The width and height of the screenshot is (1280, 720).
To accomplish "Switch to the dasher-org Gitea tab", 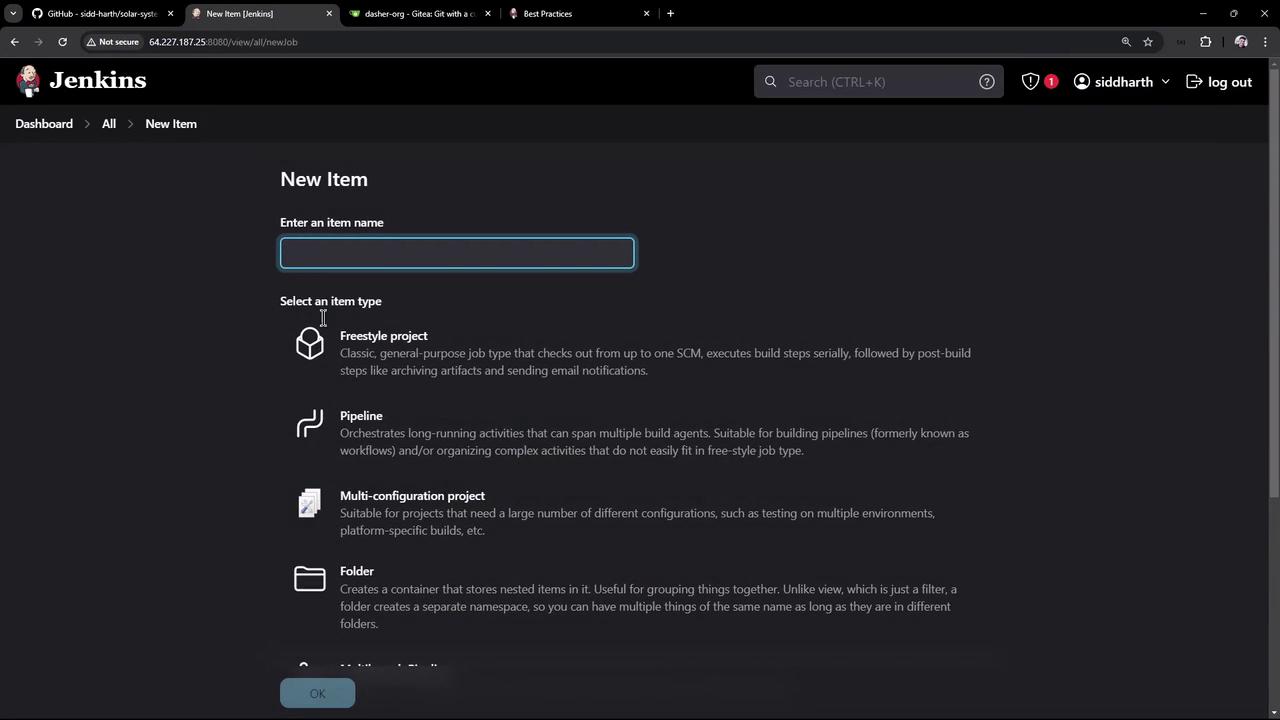I will point(420,14).
